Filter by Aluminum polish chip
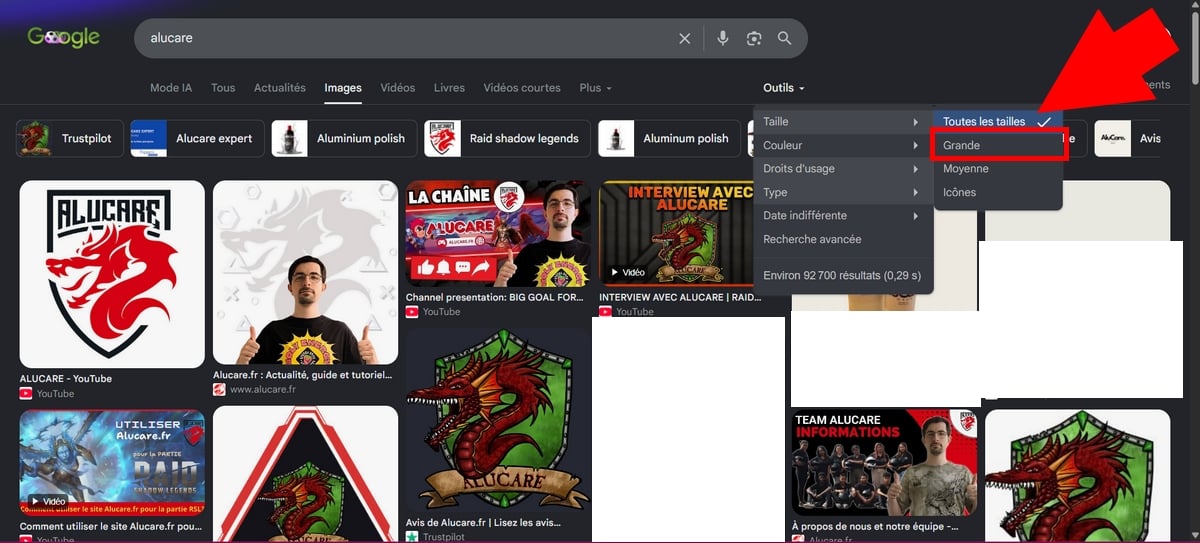Image resolution: width=1200 pixels, height=543 pixels. 670,138
